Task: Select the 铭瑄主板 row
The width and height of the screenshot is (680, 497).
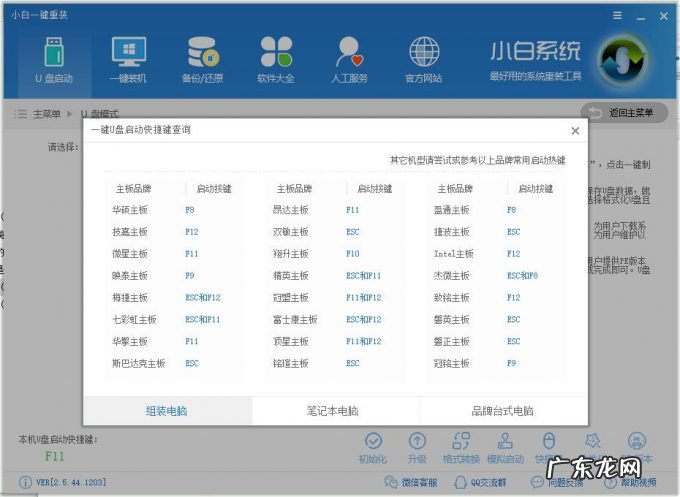Action: 335,363
